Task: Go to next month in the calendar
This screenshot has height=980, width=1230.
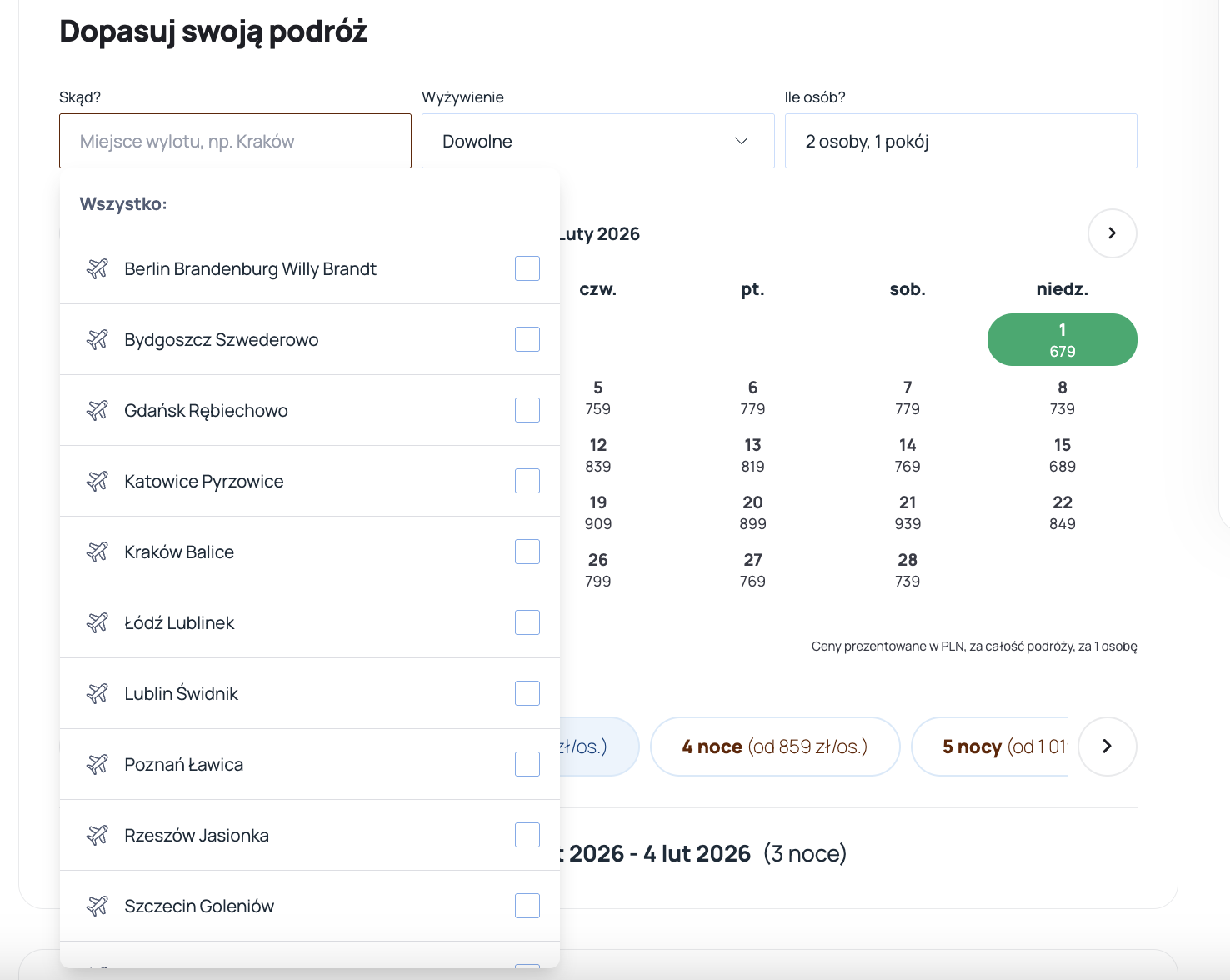Action: point(1112,233)
